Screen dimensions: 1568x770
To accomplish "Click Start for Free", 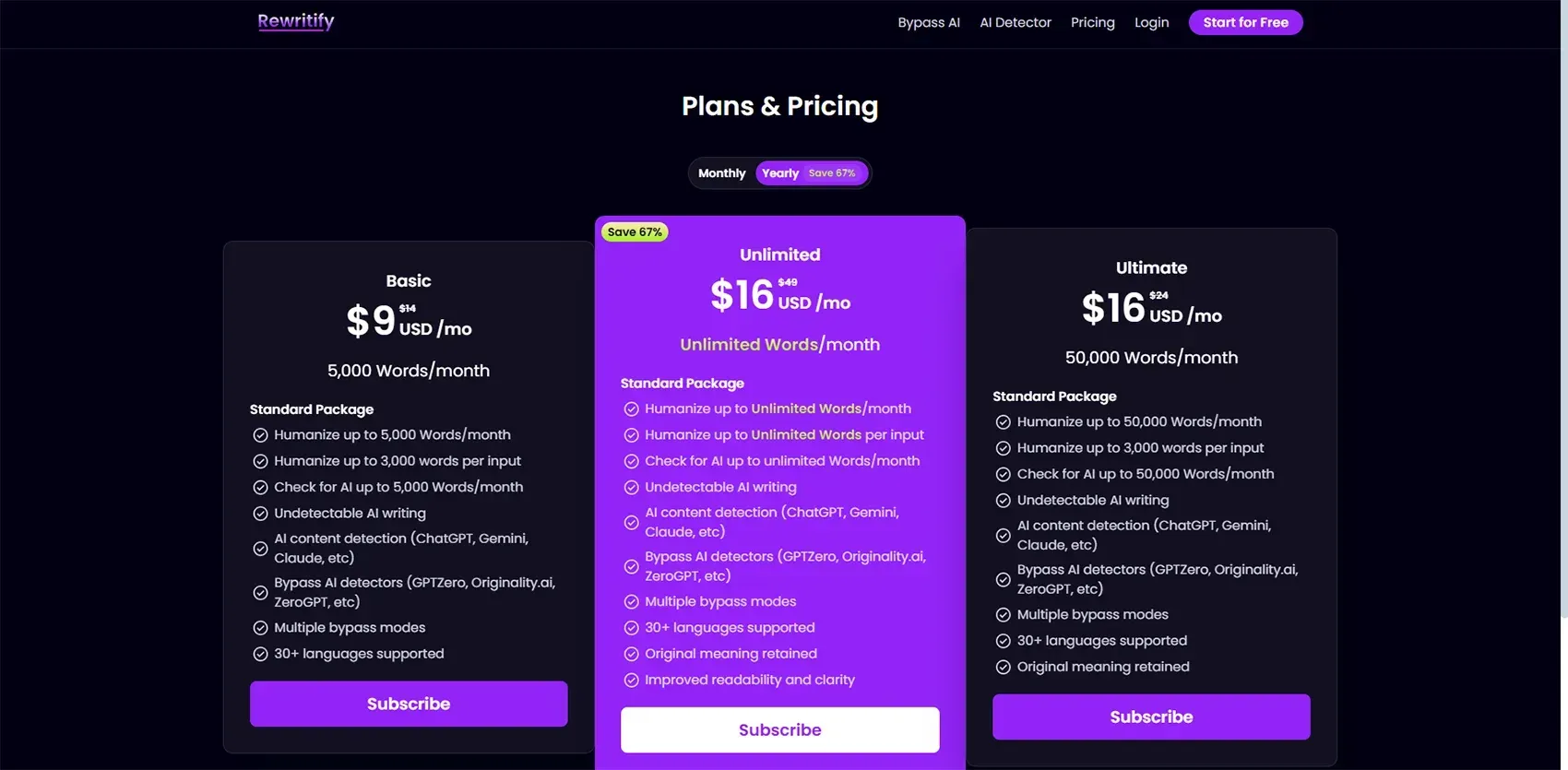I will tap(1245, 22).
